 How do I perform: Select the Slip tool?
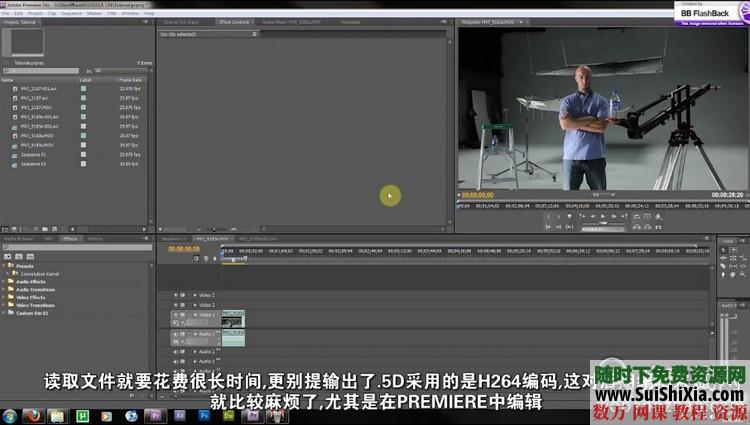pyautogui.click(x=733, y=266)
